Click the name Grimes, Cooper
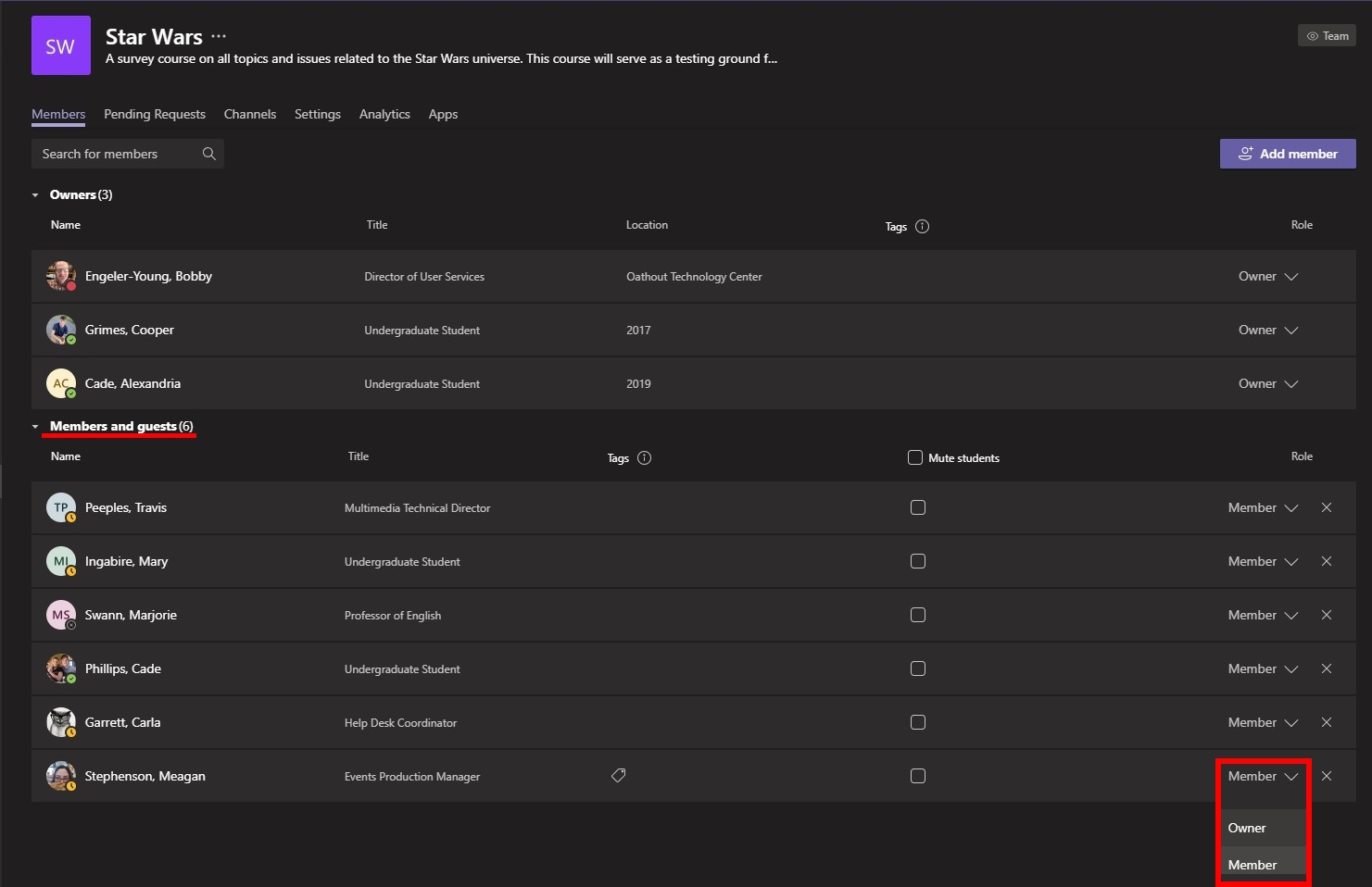1372x887 pixels. pyautogui.click(x=130, y=330)
